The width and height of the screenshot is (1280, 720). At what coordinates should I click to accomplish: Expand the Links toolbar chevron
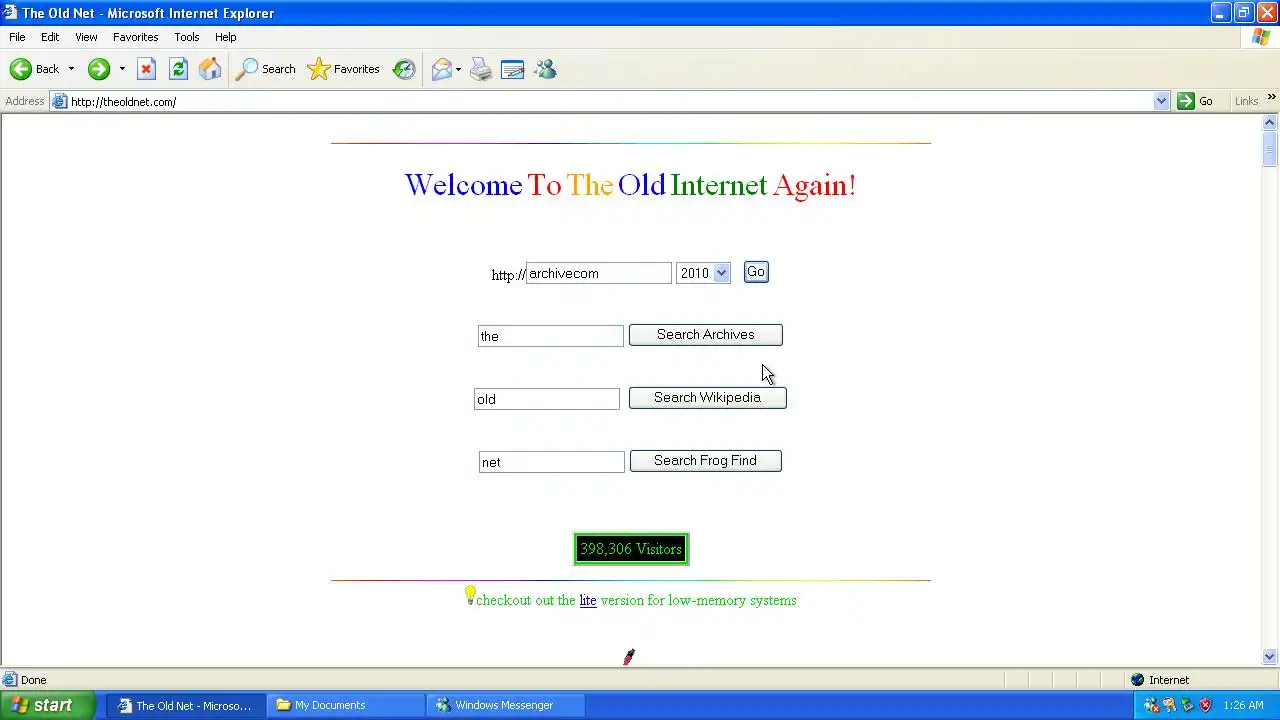pyautogui.click(x=1271, y=97)
